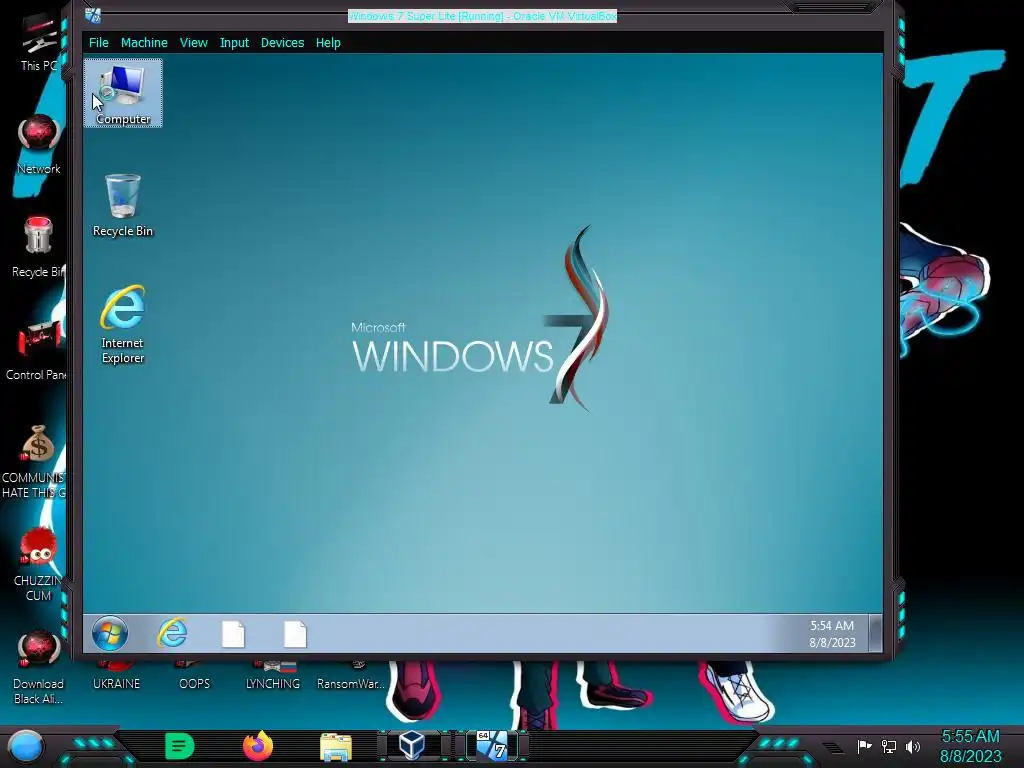Open the host volume speaker icon
The width and height of the screenshot is (1024, 768).
pos(913,746)
